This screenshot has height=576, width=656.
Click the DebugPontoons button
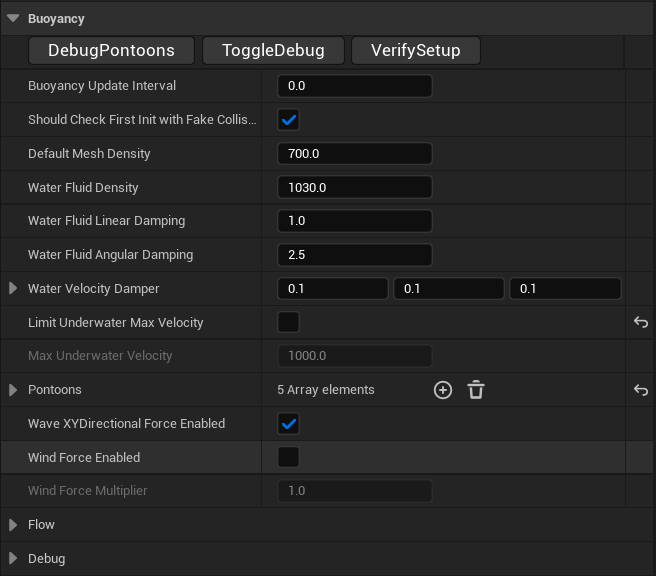tap(111, 51)
